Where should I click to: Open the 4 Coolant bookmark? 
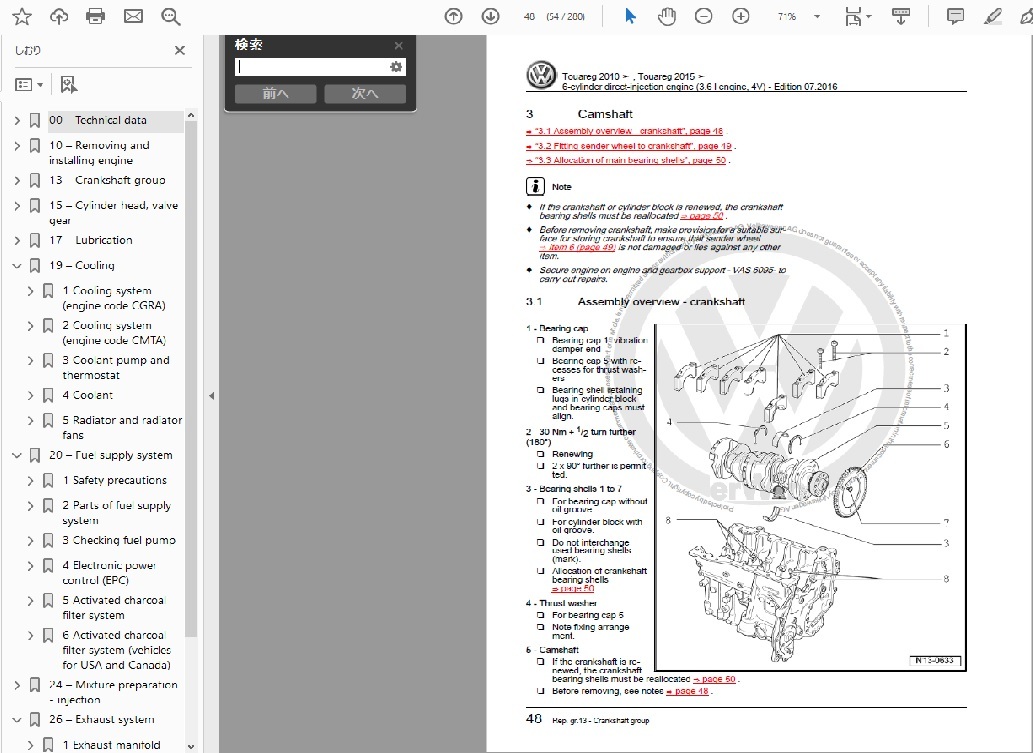click(88, 395)
